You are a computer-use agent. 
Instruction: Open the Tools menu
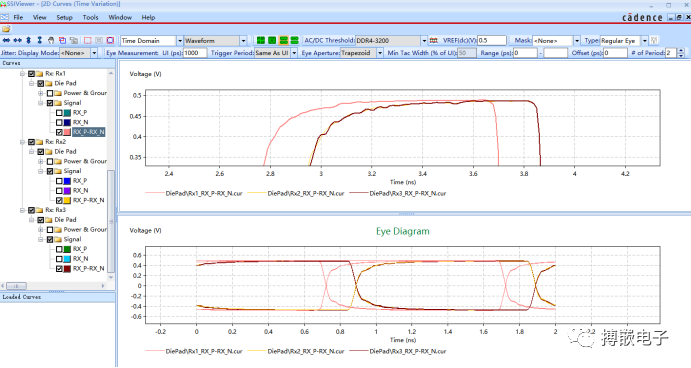90,17
